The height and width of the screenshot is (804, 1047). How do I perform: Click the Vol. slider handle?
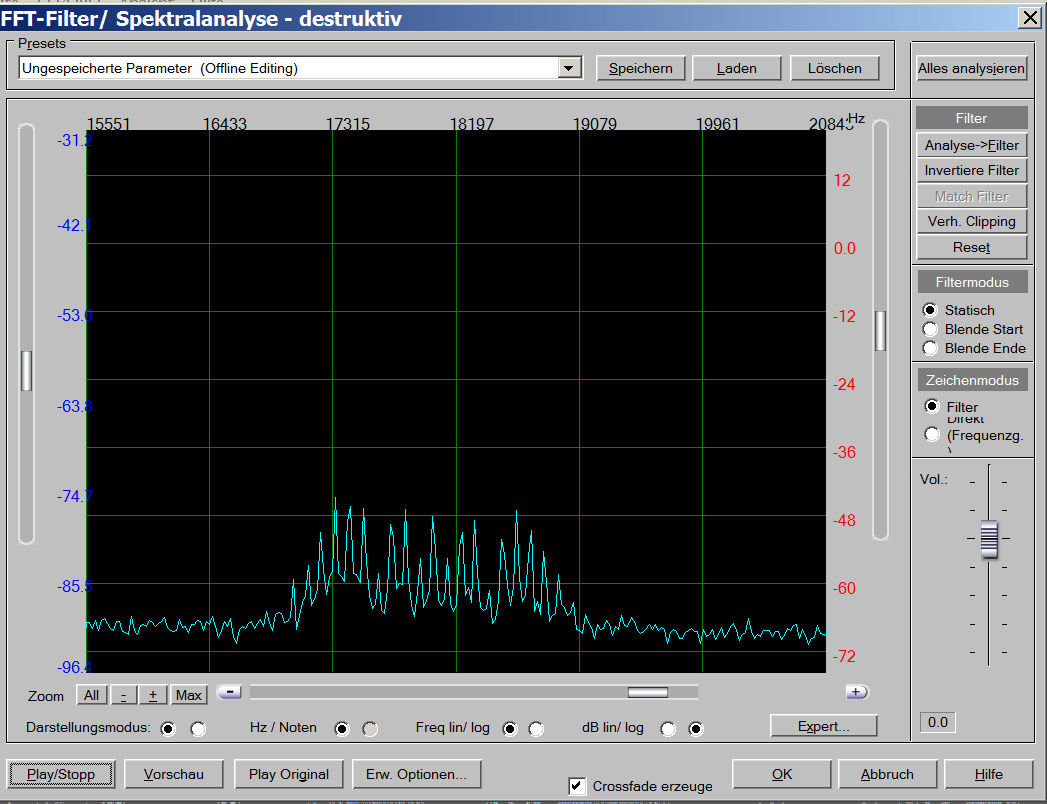pyautogui.click(x=989, y=538)
